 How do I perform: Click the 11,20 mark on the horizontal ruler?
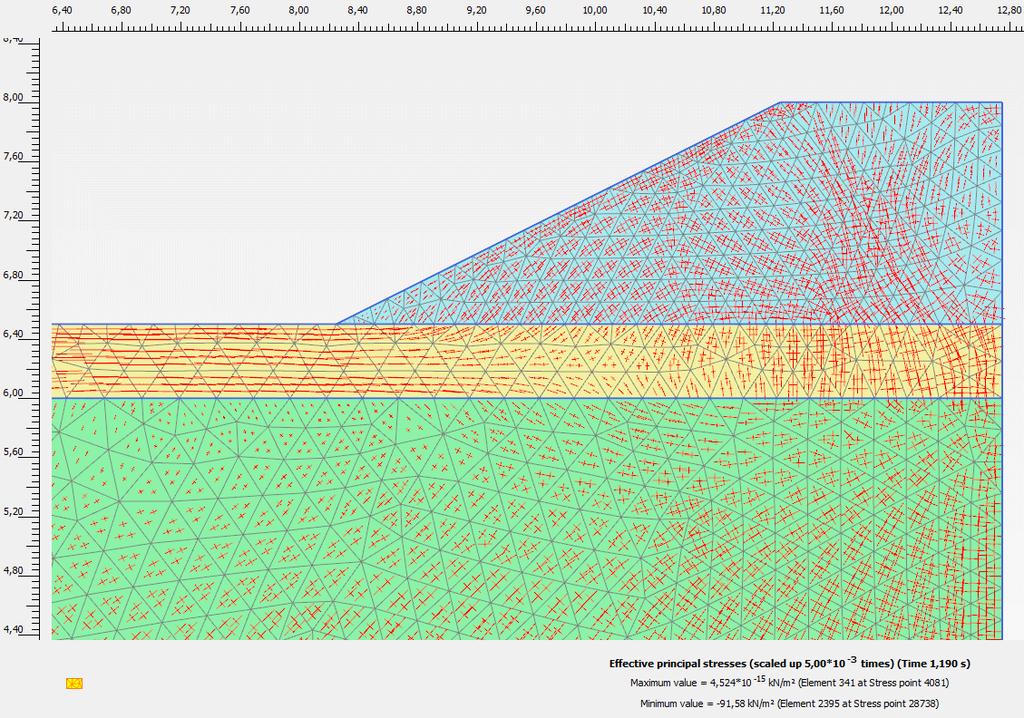pyautogui.click(x=773, y=10)
